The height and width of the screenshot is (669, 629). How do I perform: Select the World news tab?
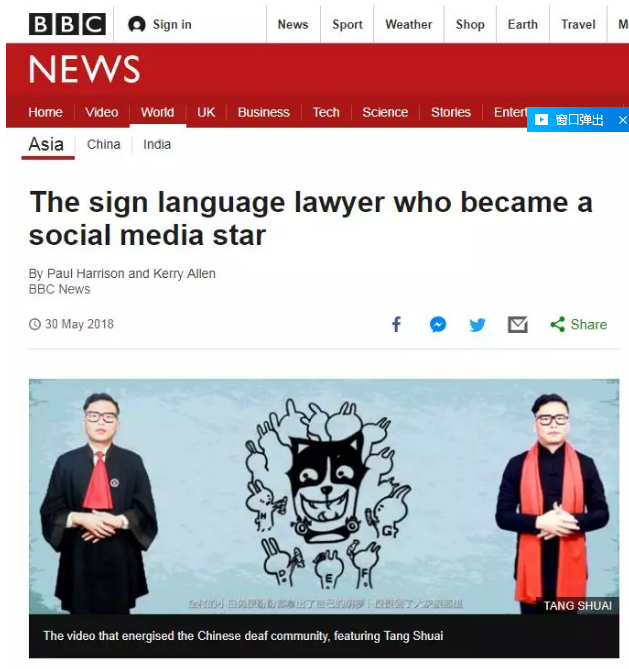157,112
